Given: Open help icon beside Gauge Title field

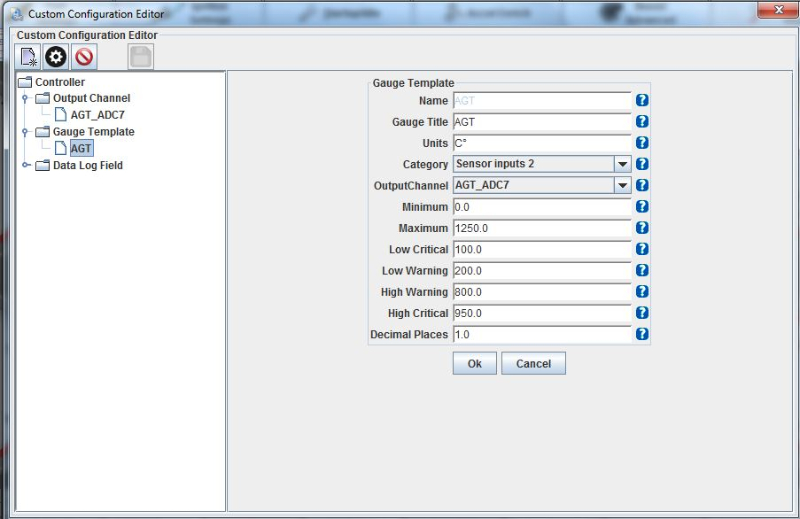Looking at the screenshot, I should point(643,122).
